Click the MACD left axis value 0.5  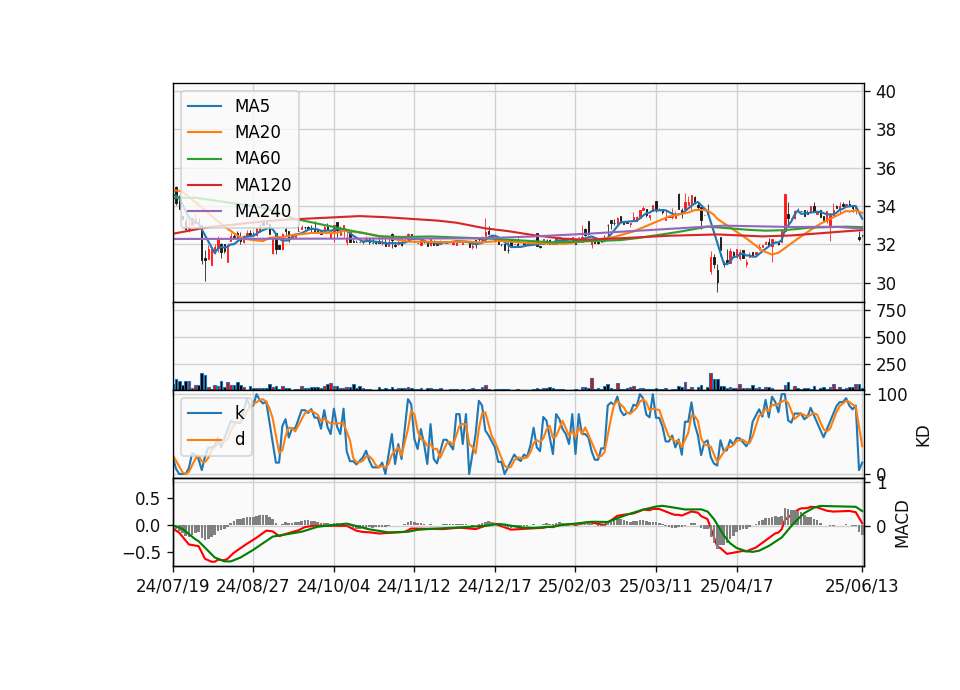147,499
